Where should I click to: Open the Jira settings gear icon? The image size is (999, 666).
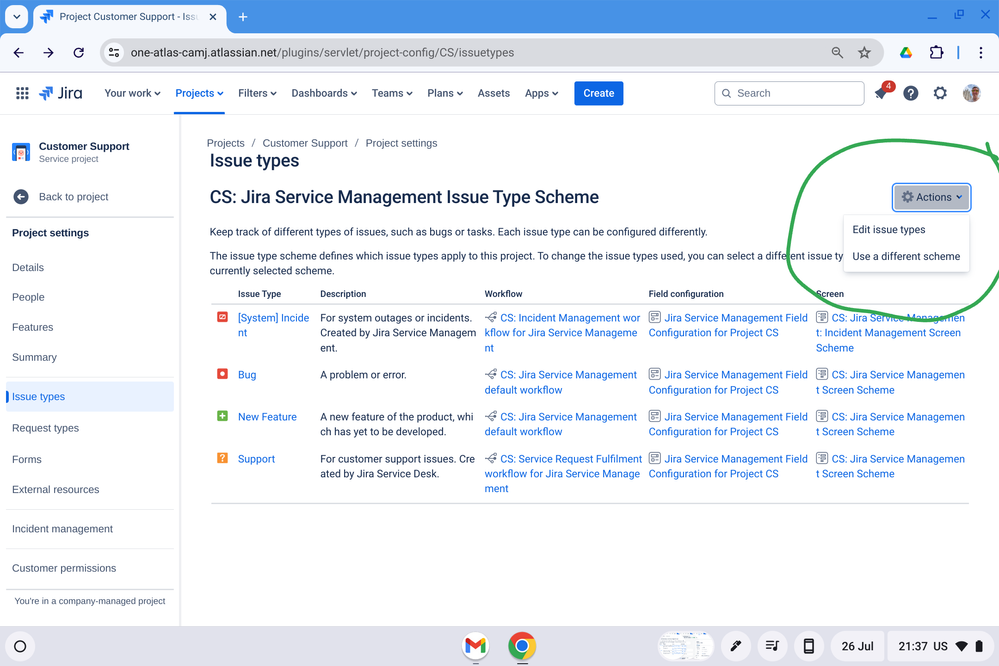pyautogui.click(x=940, y=93)
